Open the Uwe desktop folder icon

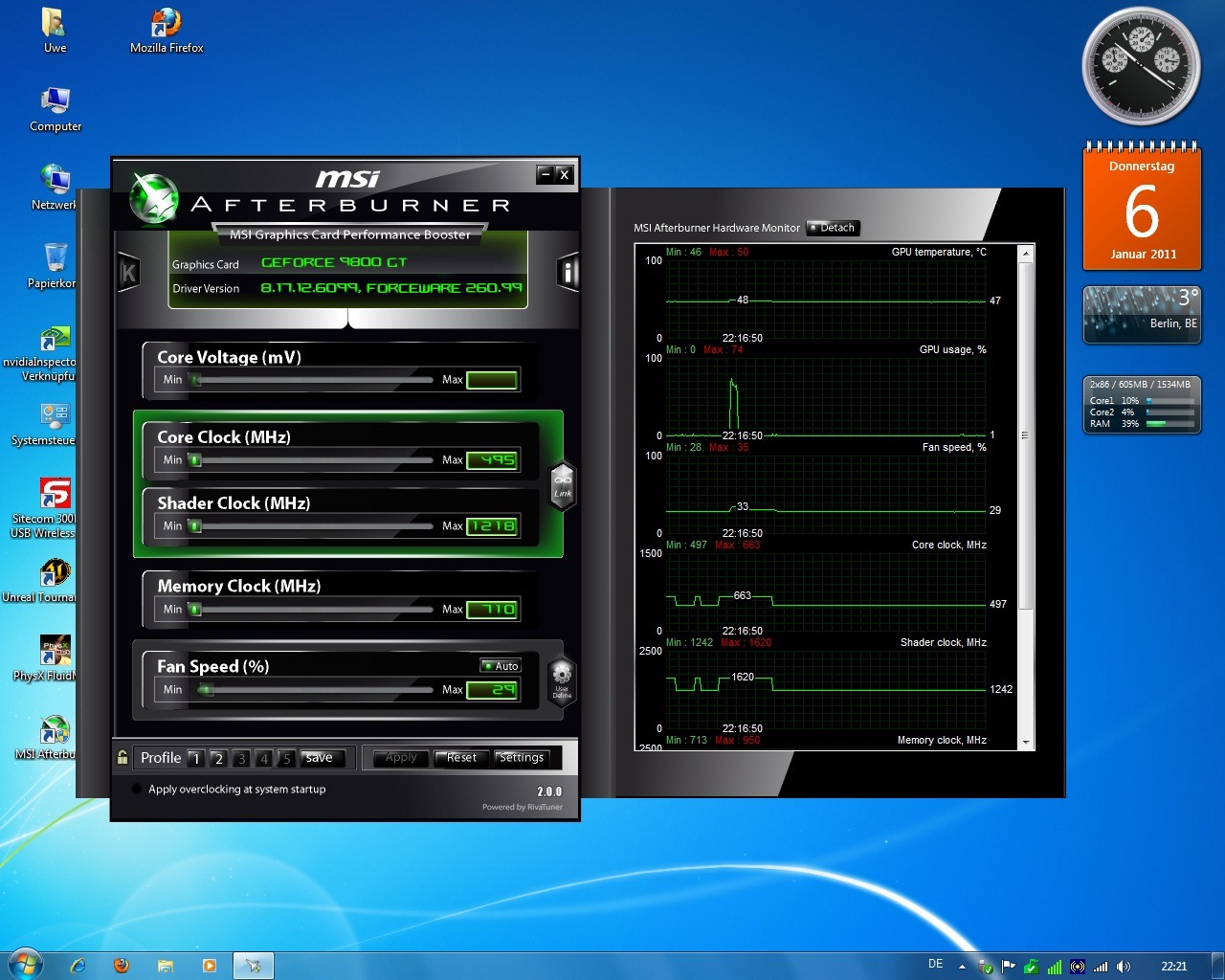tap(55, 31)
